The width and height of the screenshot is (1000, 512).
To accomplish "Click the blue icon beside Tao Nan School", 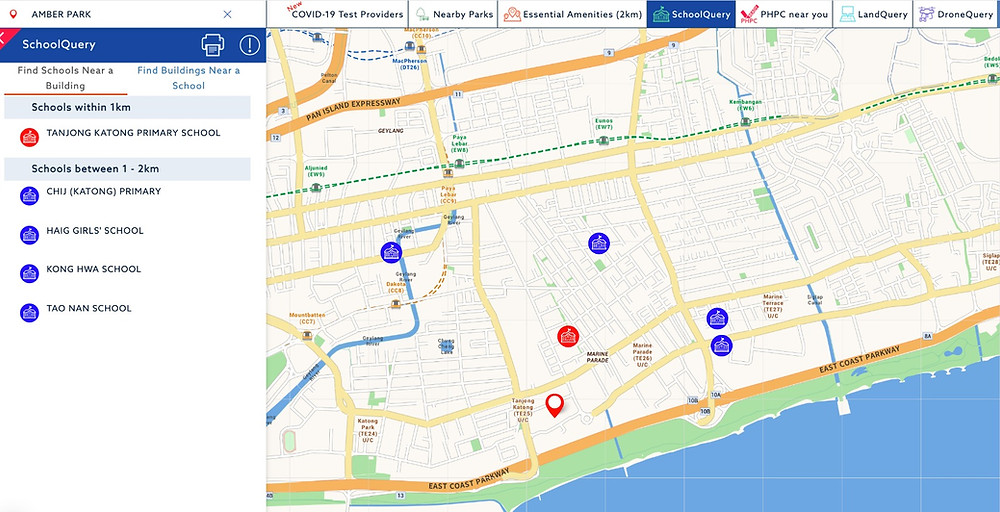I will [x=29, y=312].
